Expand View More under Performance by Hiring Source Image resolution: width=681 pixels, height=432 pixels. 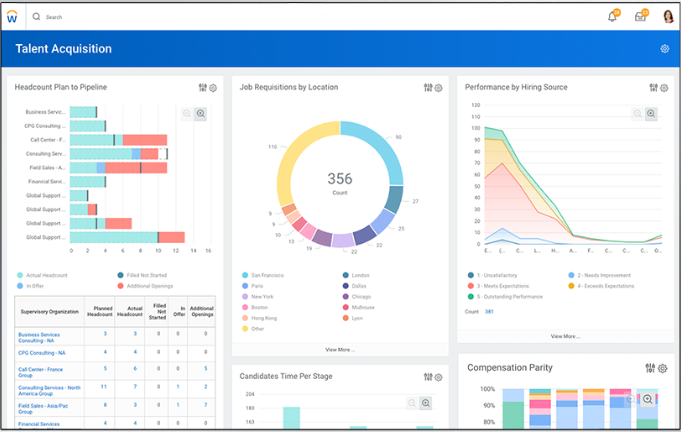(x=564, y=336)
